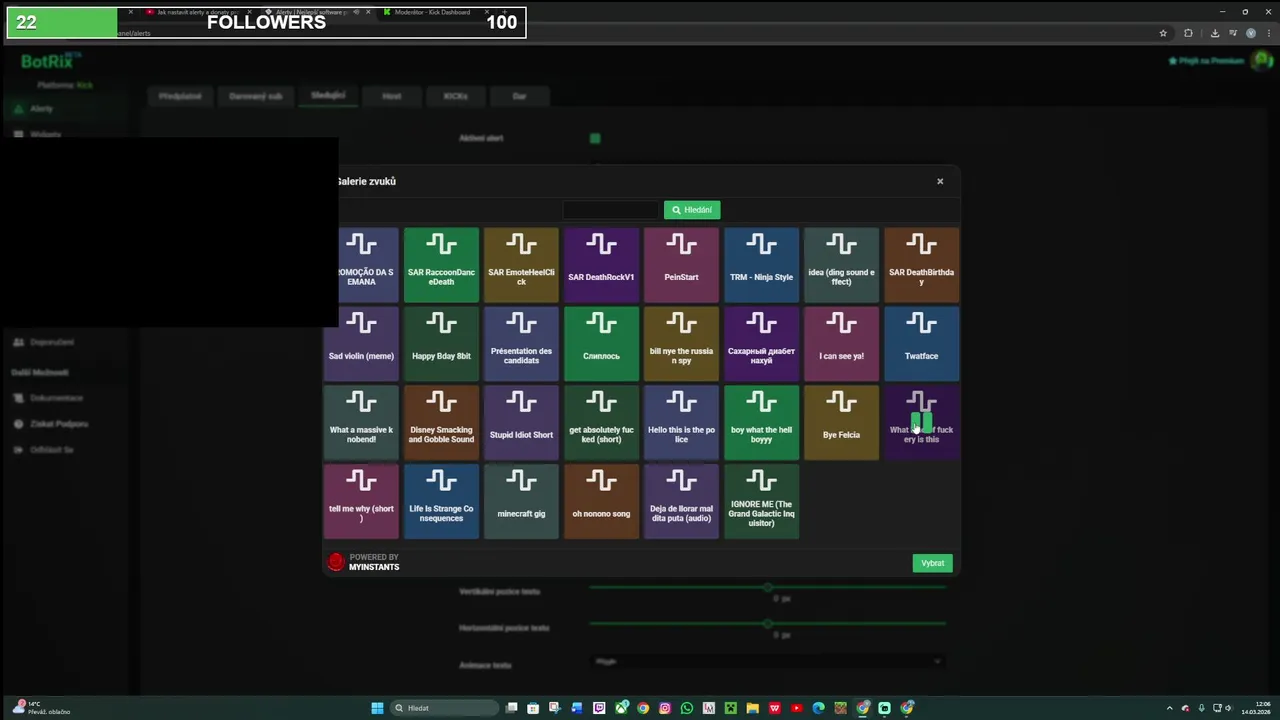
Task: Click the Přejít na Premium link
Action: (x=1205, y=61)
